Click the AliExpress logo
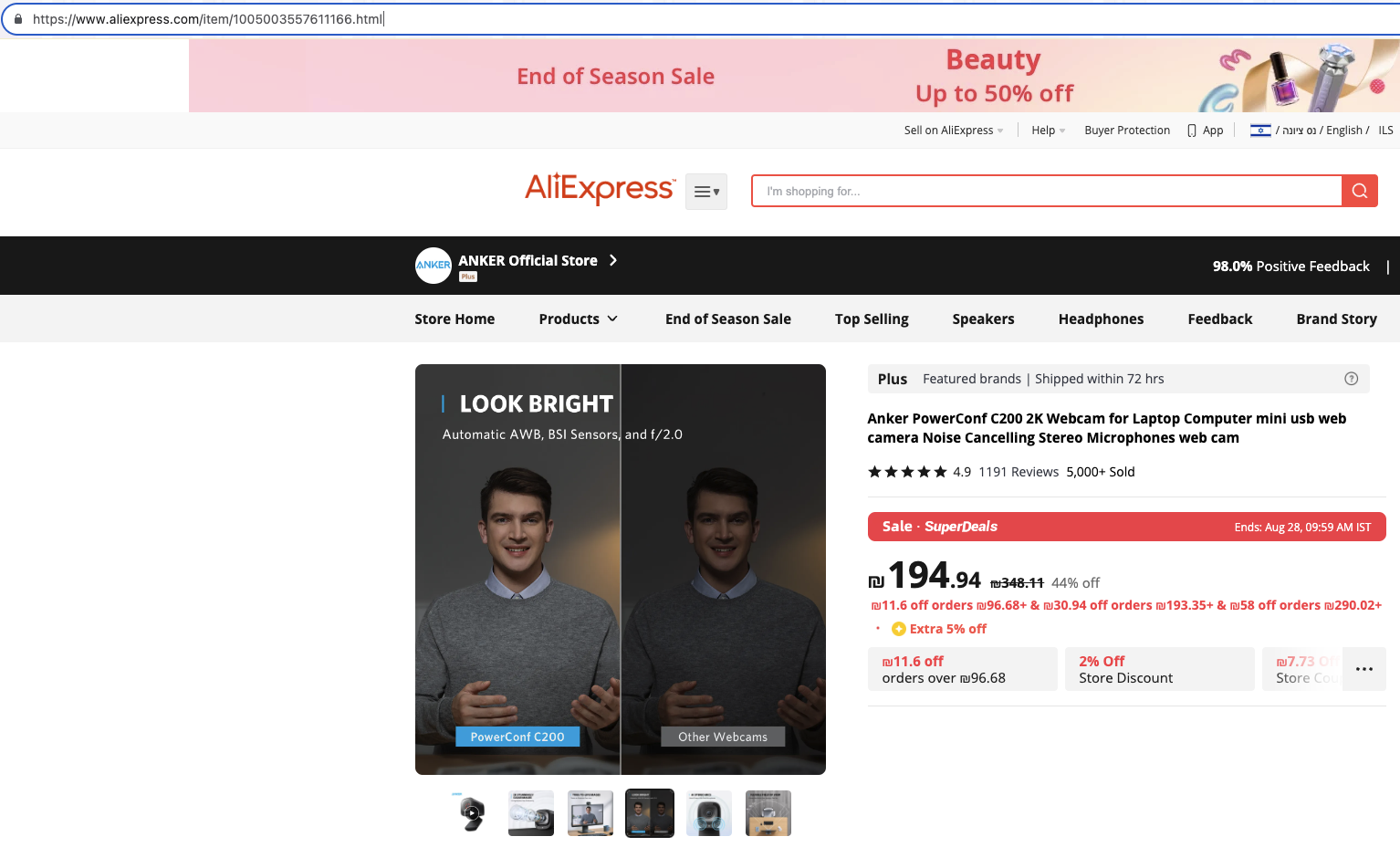Viewport: 1400px width, 847px height. [600, 188]
